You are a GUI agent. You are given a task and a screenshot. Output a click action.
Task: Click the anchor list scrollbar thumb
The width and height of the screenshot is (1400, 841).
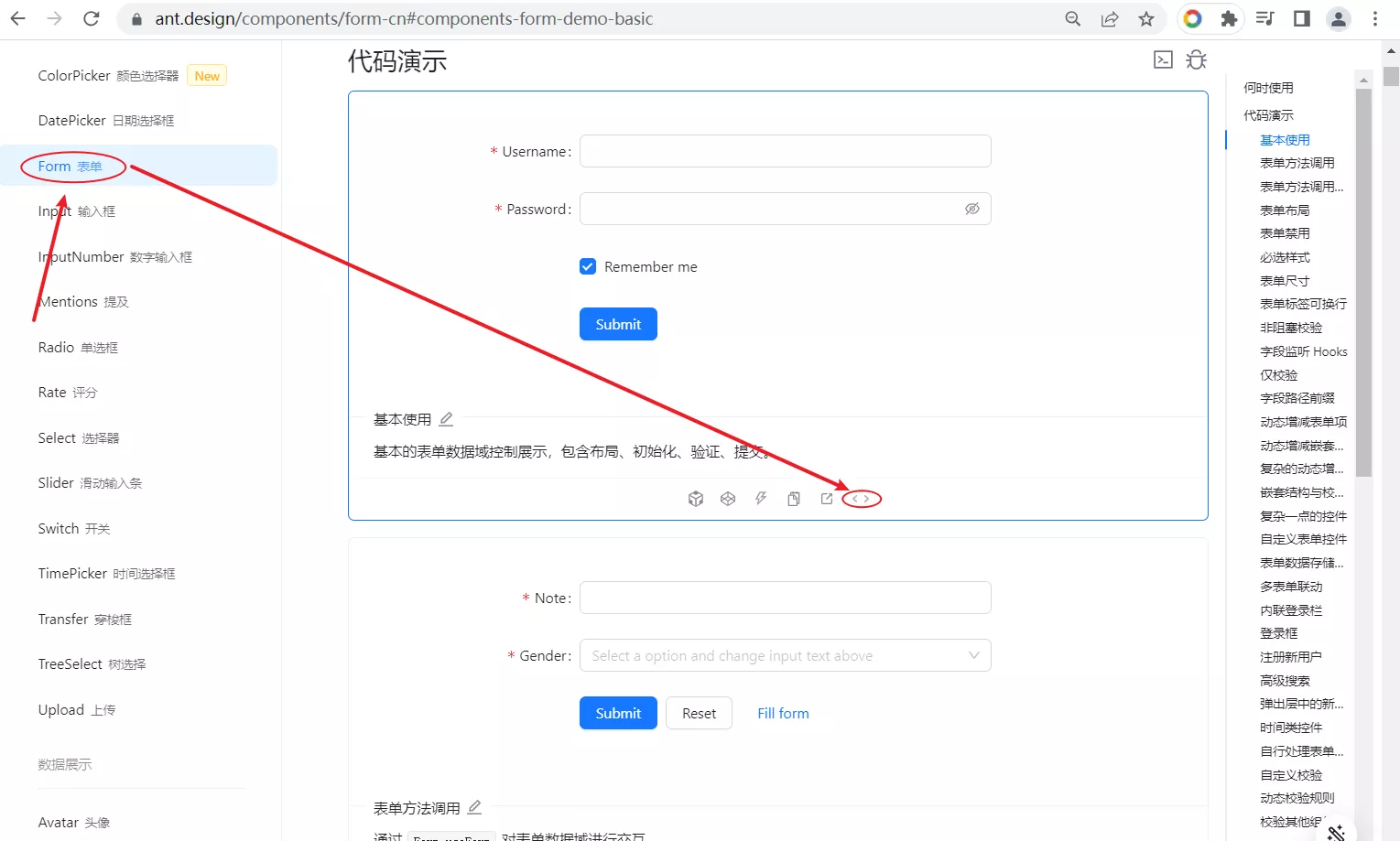[1363, 283]
